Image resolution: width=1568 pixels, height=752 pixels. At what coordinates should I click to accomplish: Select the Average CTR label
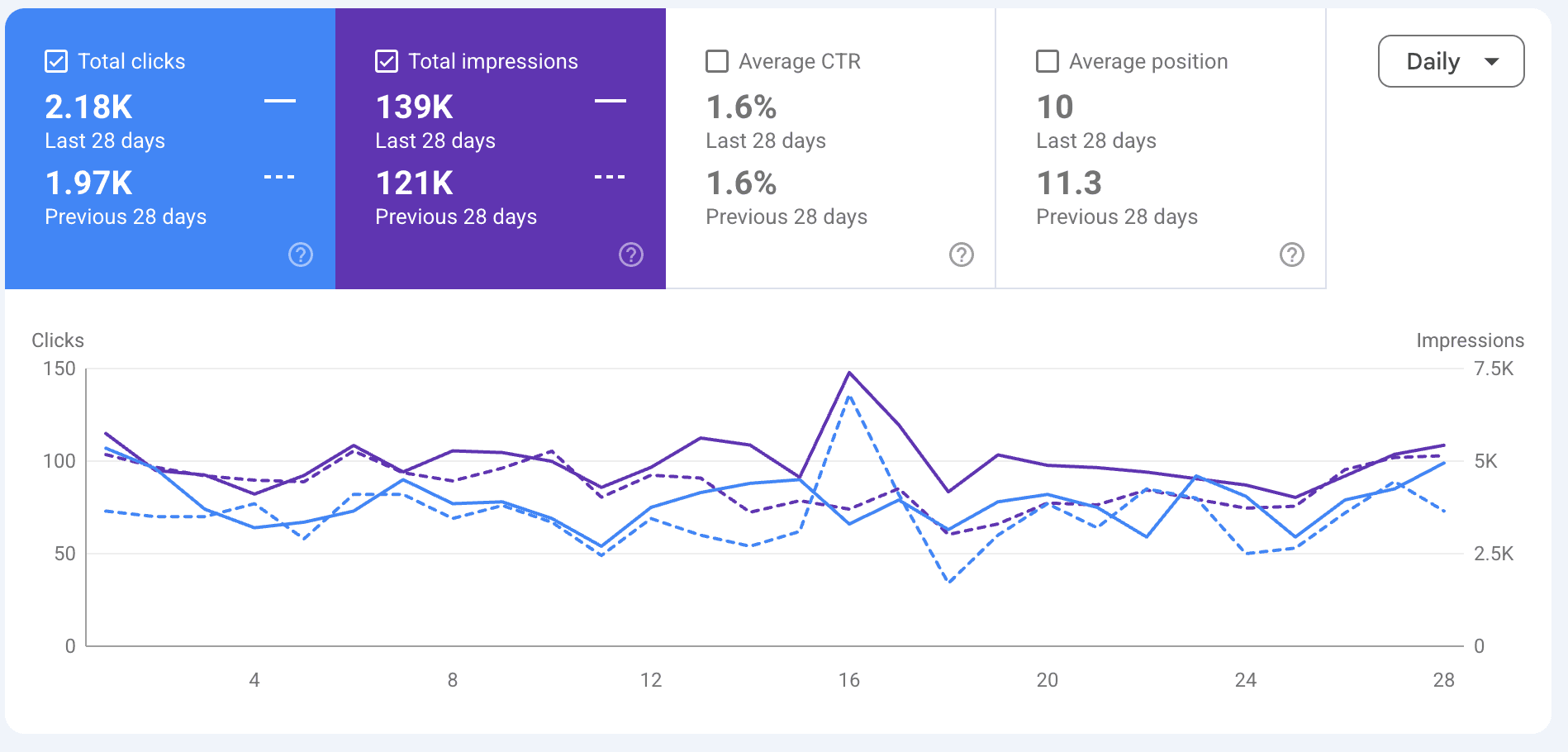[x=800, y=61]
